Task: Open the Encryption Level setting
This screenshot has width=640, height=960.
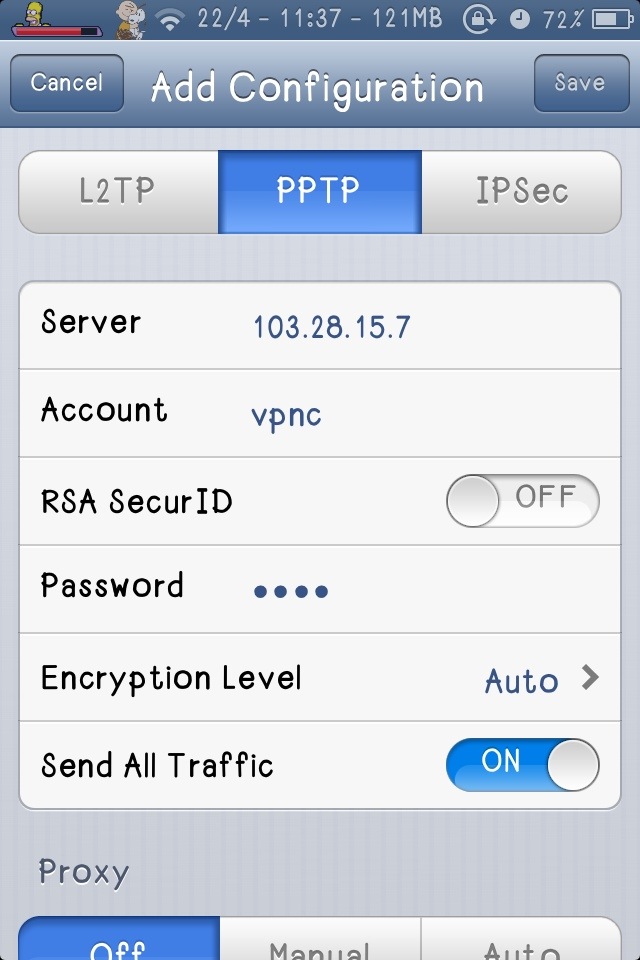Action: 320,677
